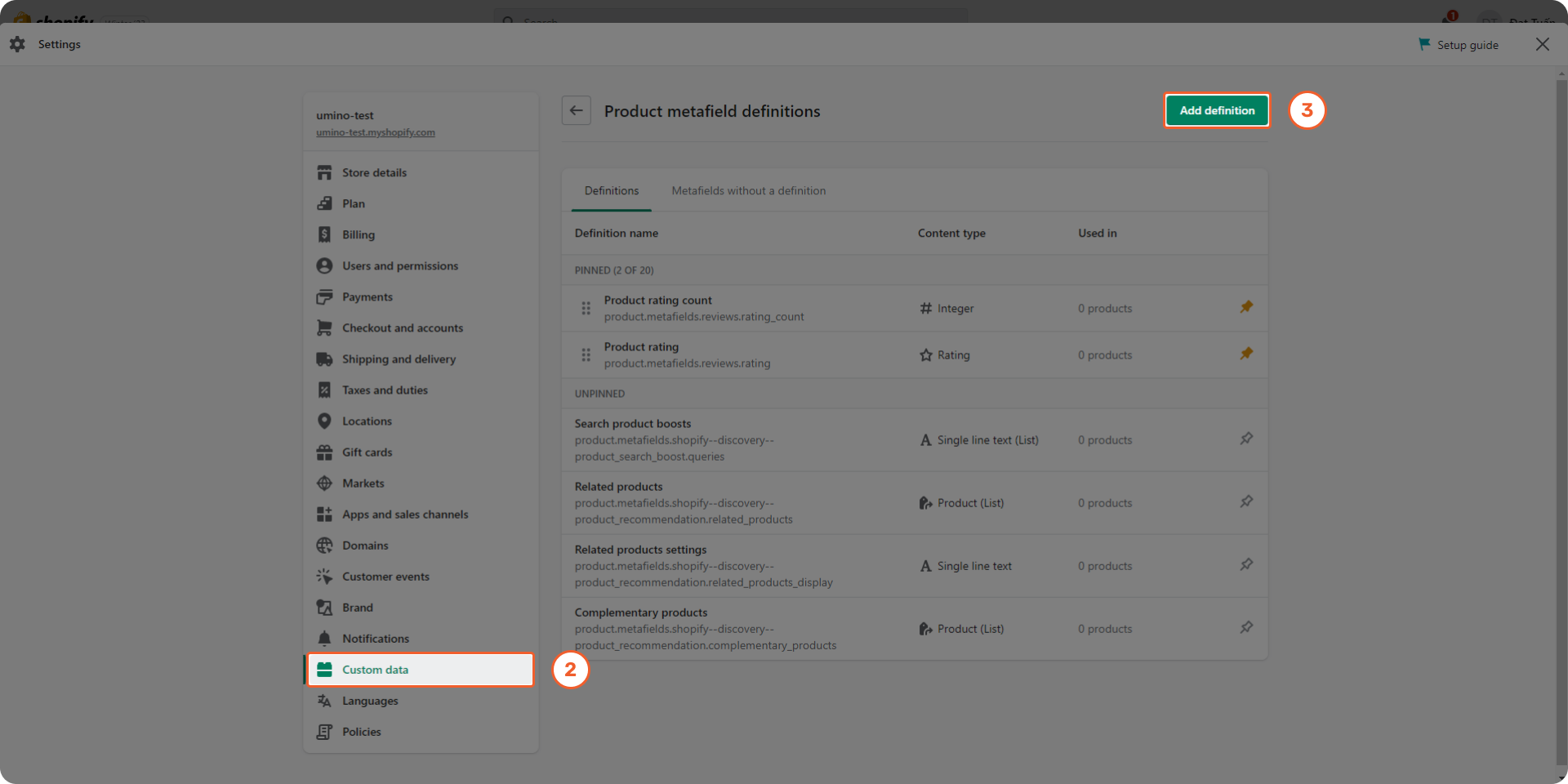Go to Shipping and delivery settings
Screen dimensions: 1568x784
pyautogui.click(x=399, y=359)
